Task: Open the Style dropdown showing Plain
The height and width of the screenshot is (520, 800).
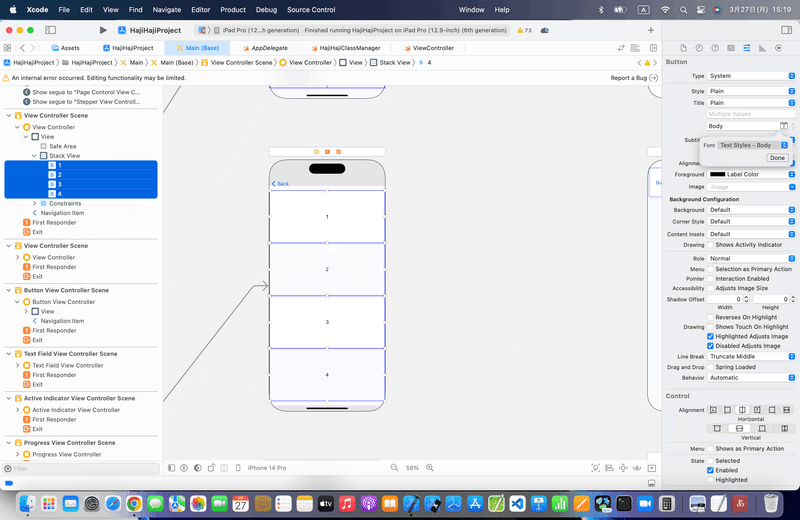Action: pyautogui.click(x=751, y=91)
